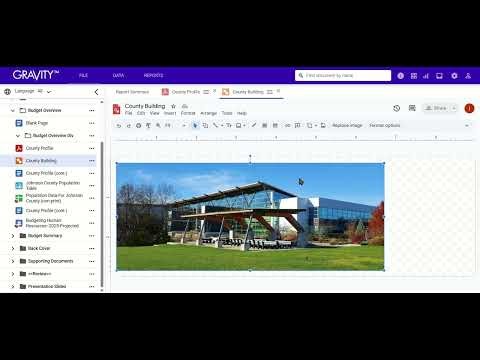Open more options for Budget Summary row
Viewport: 480px width, 360px height.
(x=92, y=236)
